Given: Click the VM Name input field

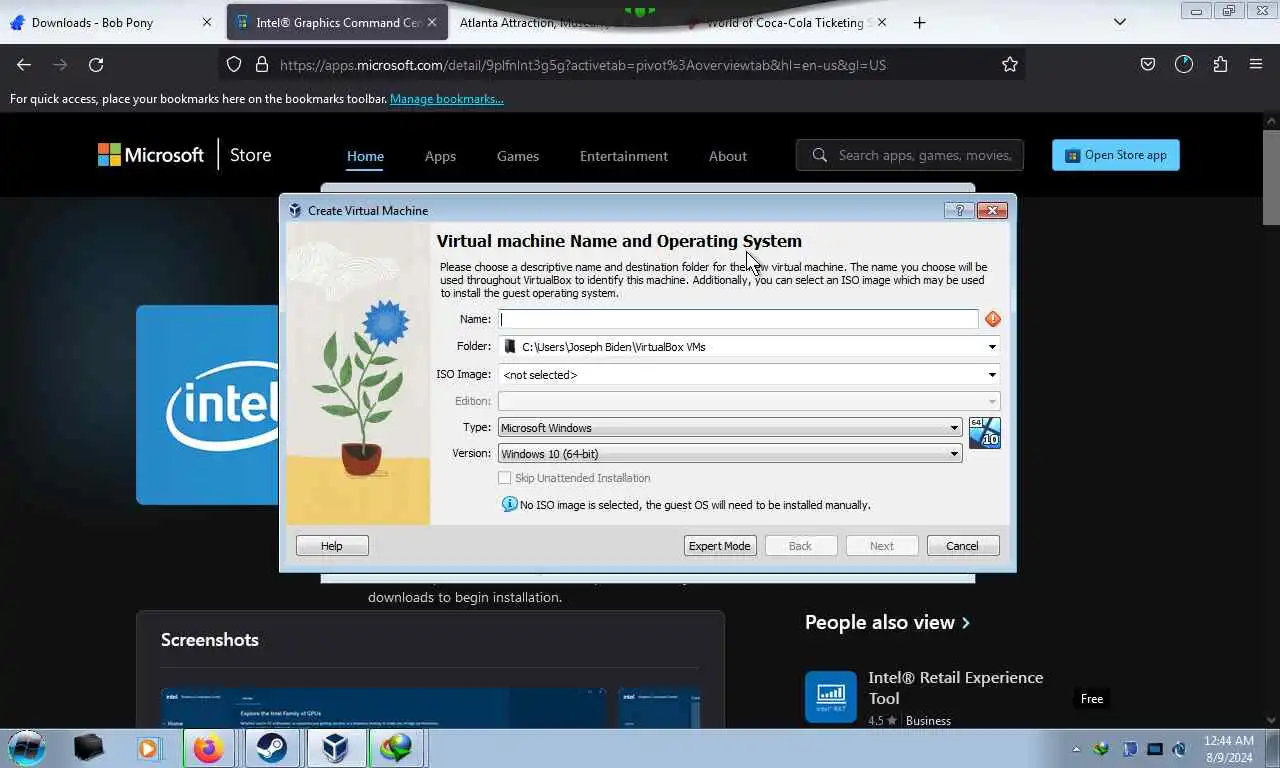Looking at the screenshot, I should click(739, 319).
